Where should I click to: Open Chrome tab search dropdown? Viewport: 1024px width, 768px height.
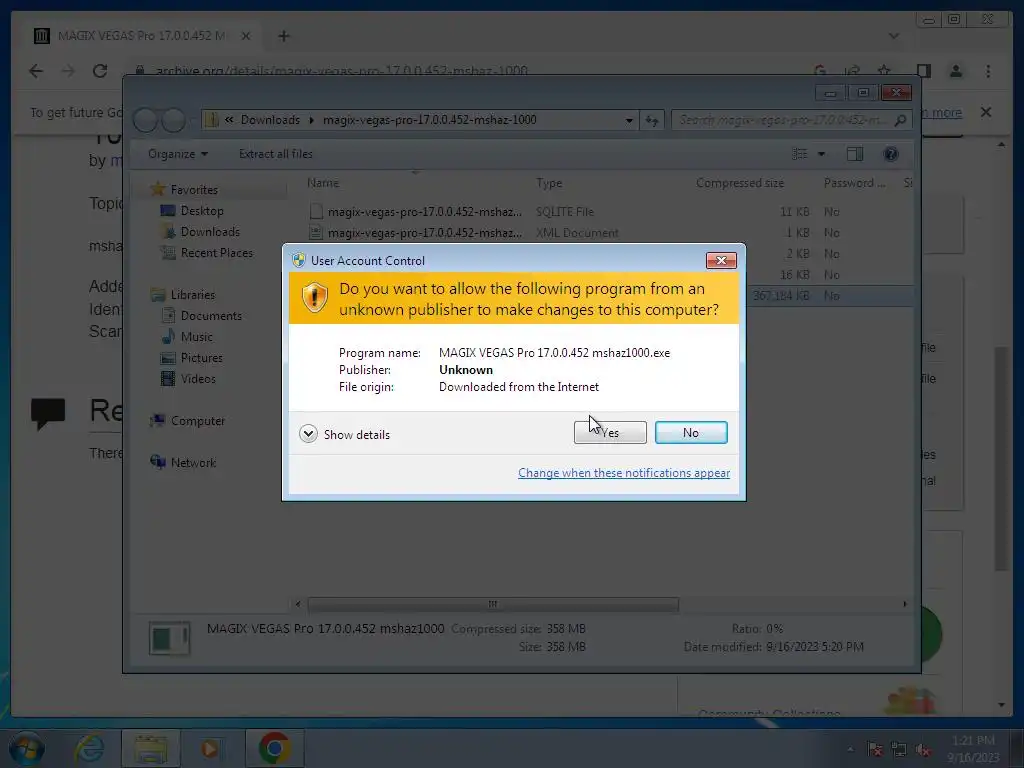(x=894, y=37)
